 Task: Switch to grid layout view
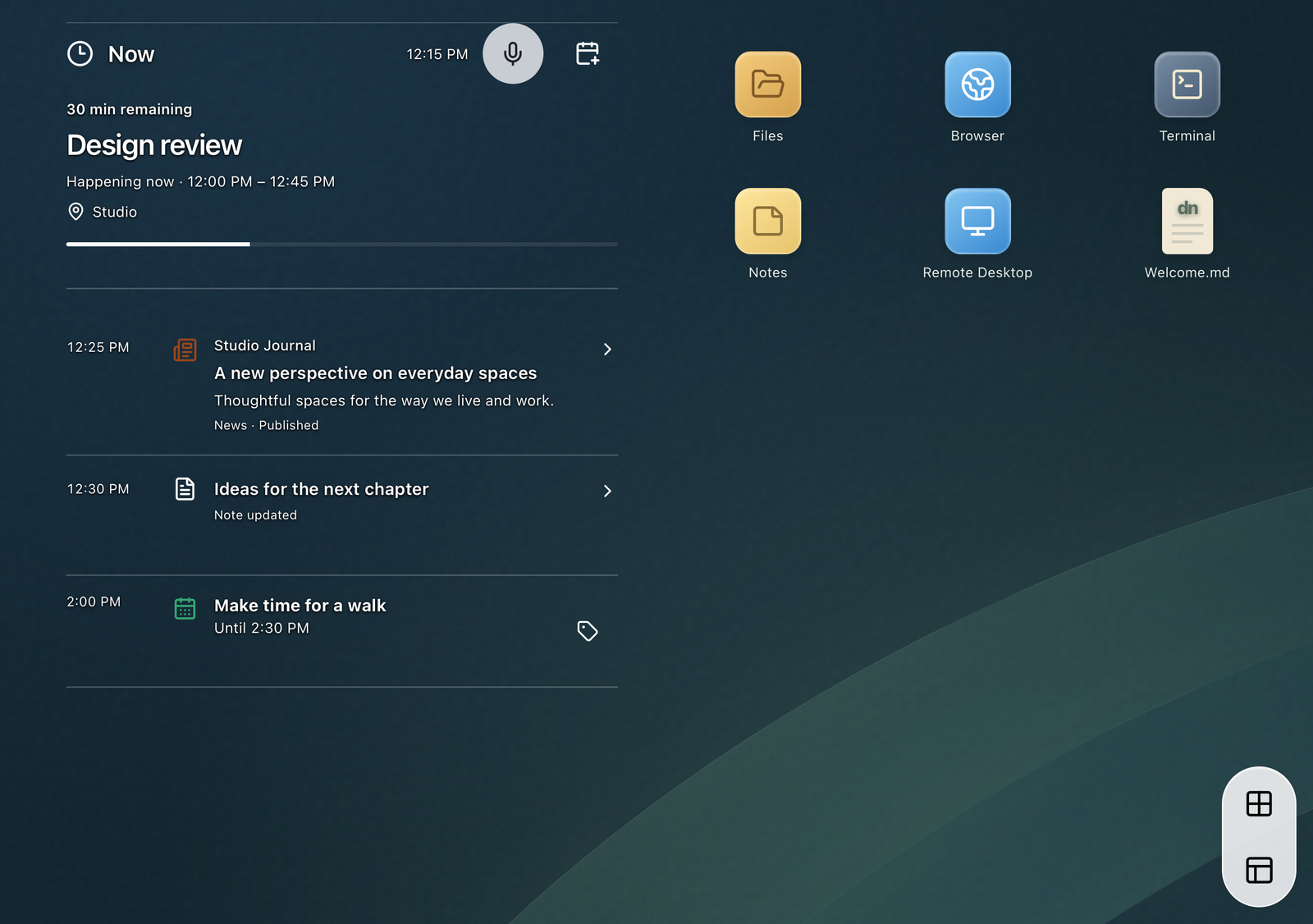[x=1259, y=803]
